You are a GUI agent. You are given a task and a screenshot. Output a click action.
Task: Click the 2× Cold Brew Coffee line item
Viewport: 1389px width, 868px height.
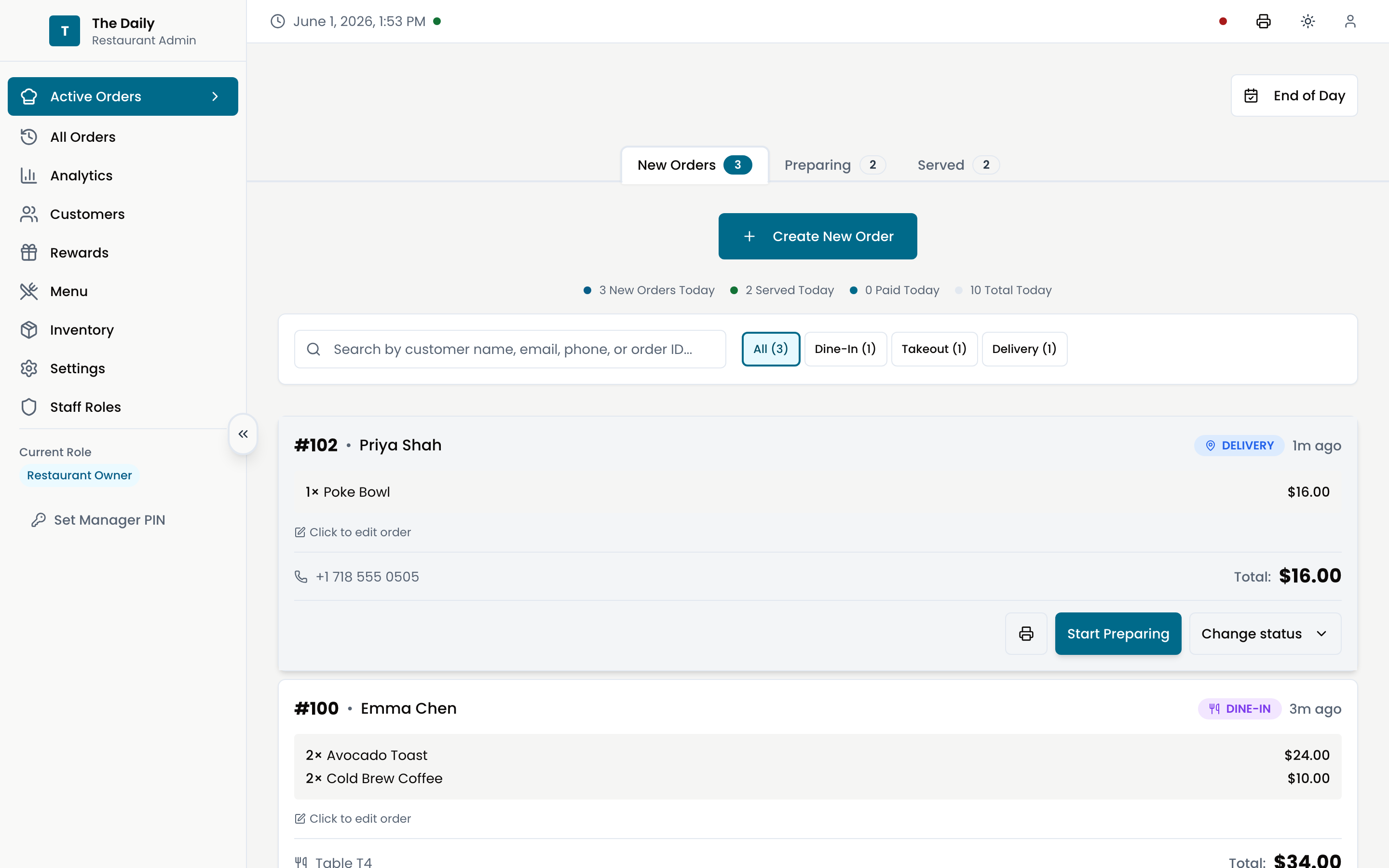coord(817,778)
